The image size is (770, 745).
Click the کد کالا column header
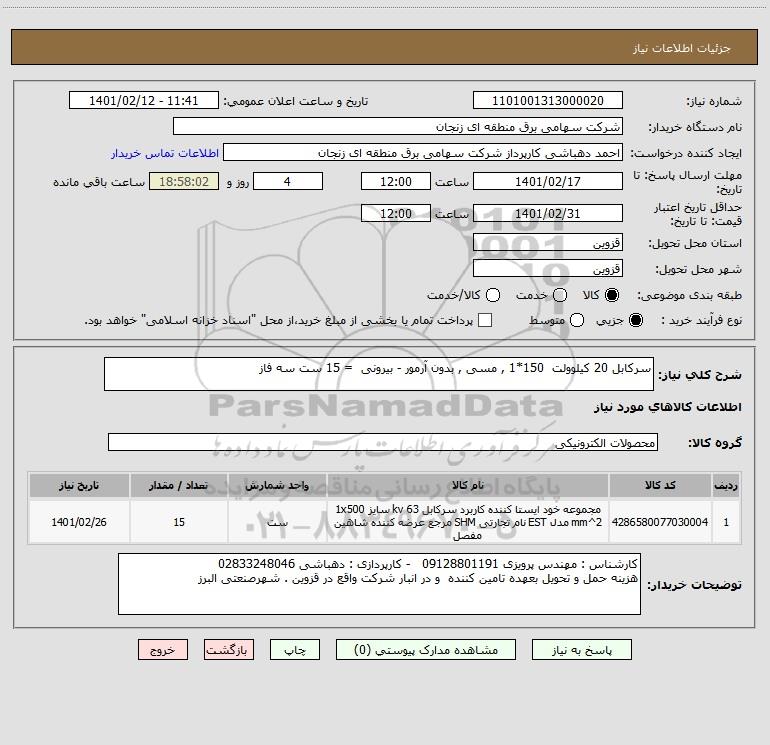pos(660,485)
